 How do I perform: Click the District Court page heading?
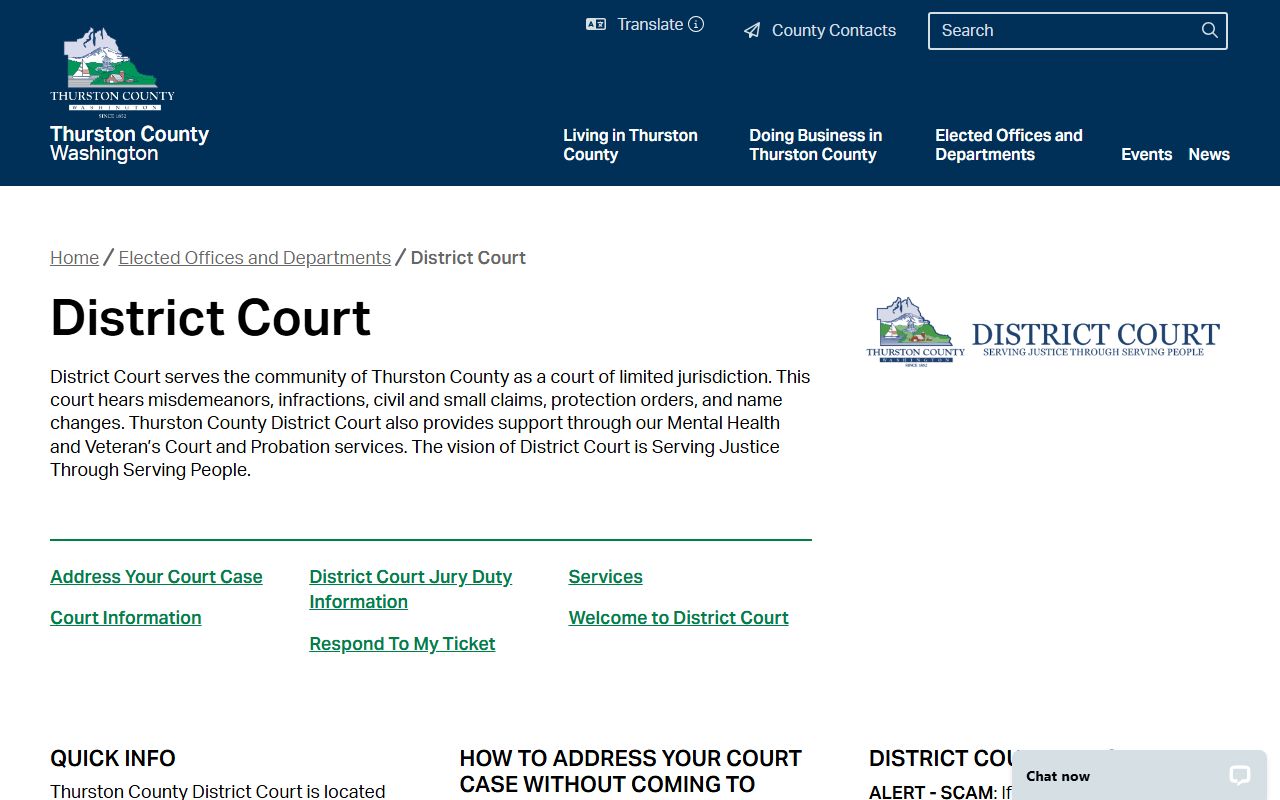point(210,317)
